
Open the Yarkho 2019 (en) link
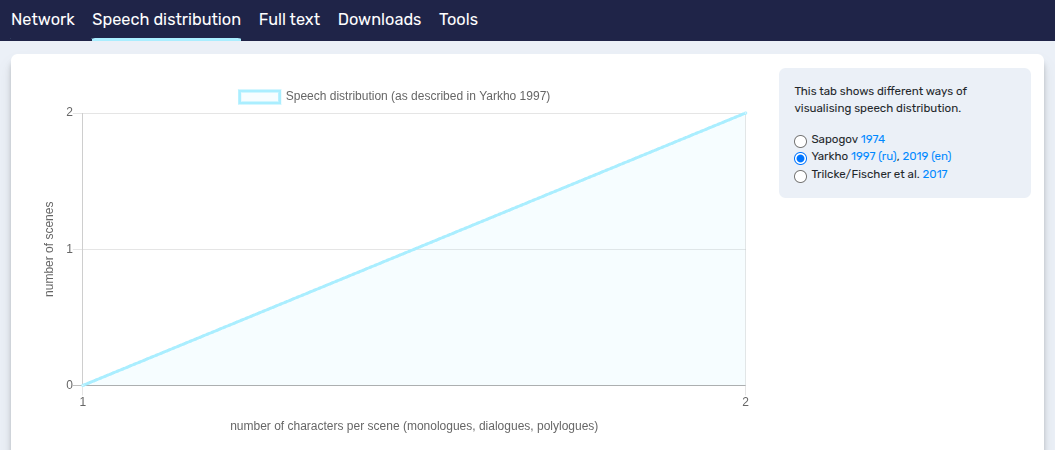click(x=926, y=157)
